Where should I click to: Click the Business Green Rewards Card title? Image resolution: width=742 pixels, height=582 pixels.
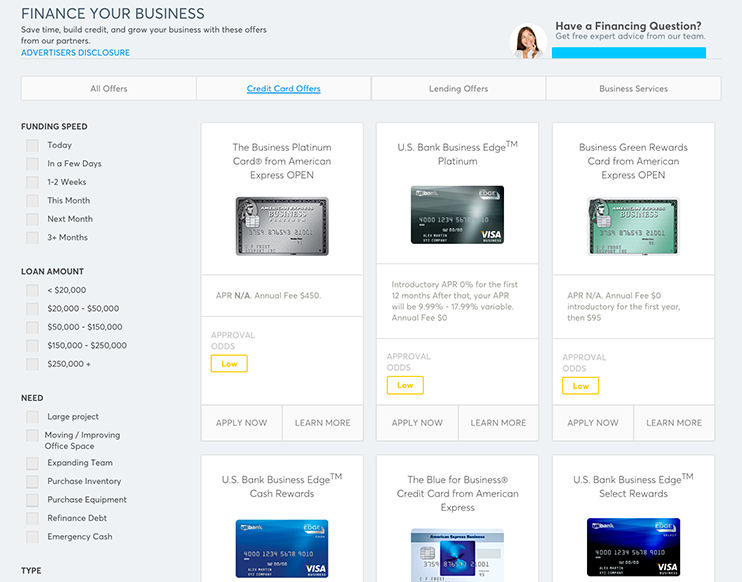pos(633,161)
